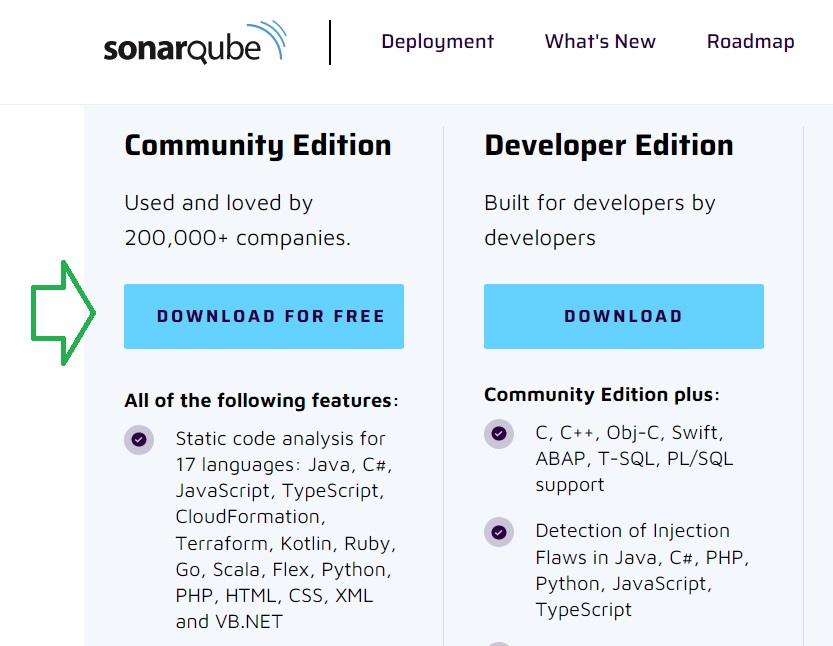
Task: Click the 17 languages feature description
Action: point(286,530)
